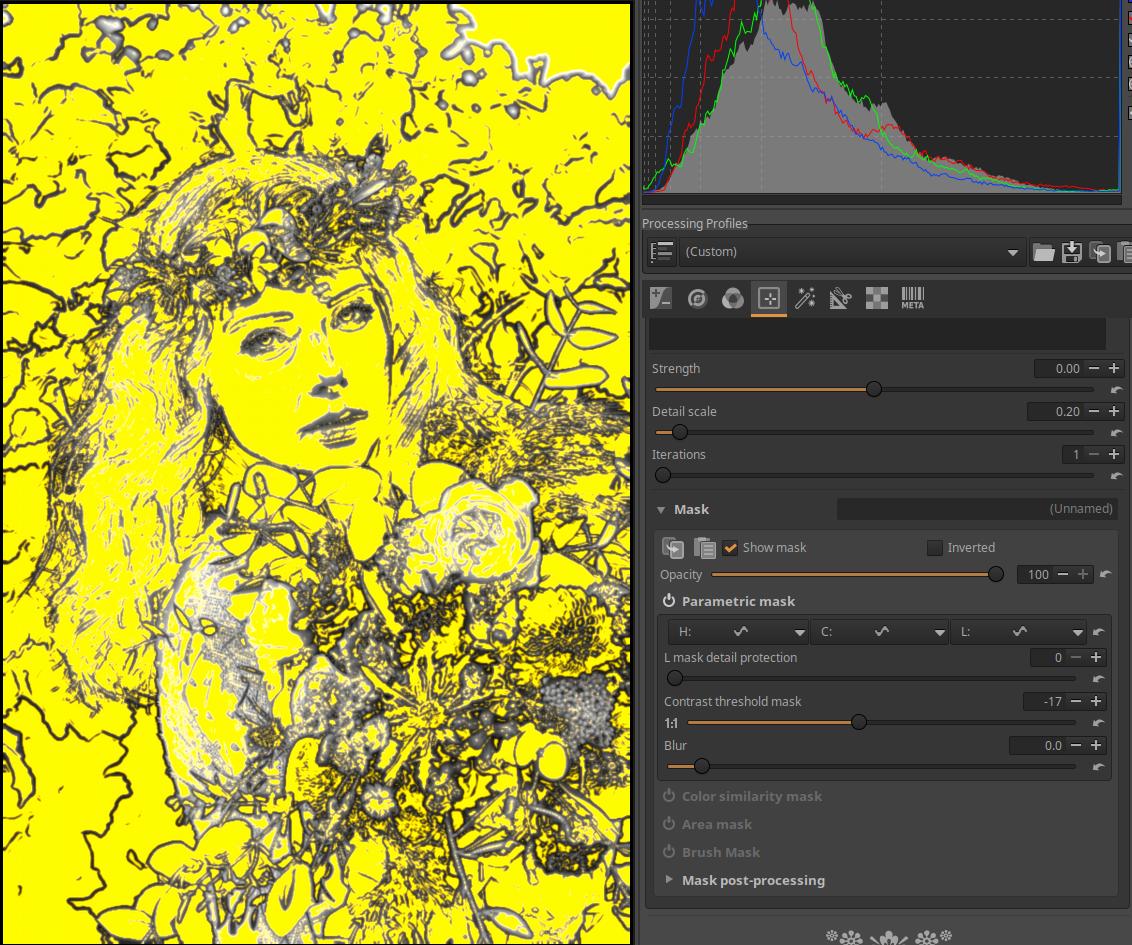
Task: Enable the Inverted mask checkbox
Action: point(935,548)
